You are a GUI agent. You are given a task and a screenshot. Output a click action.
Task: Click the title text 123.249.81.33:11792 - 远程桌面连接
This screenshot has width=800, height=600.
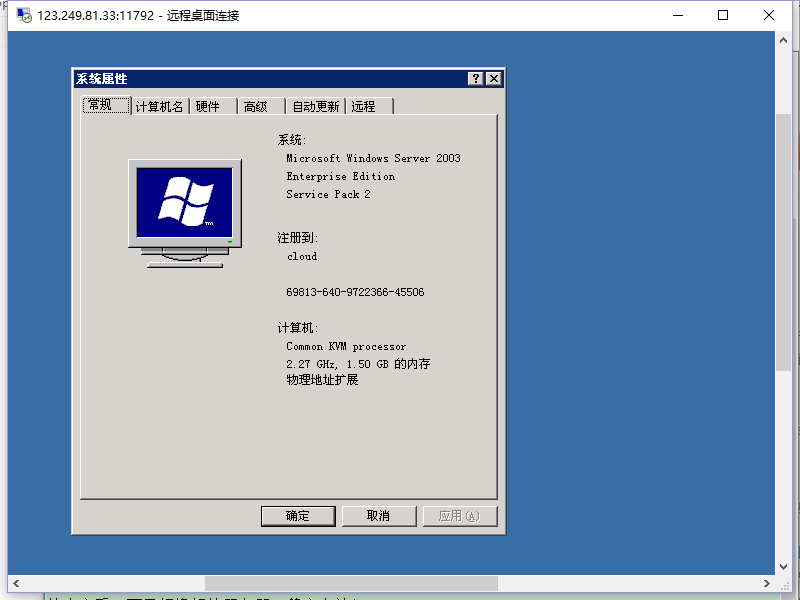[138, 16]
